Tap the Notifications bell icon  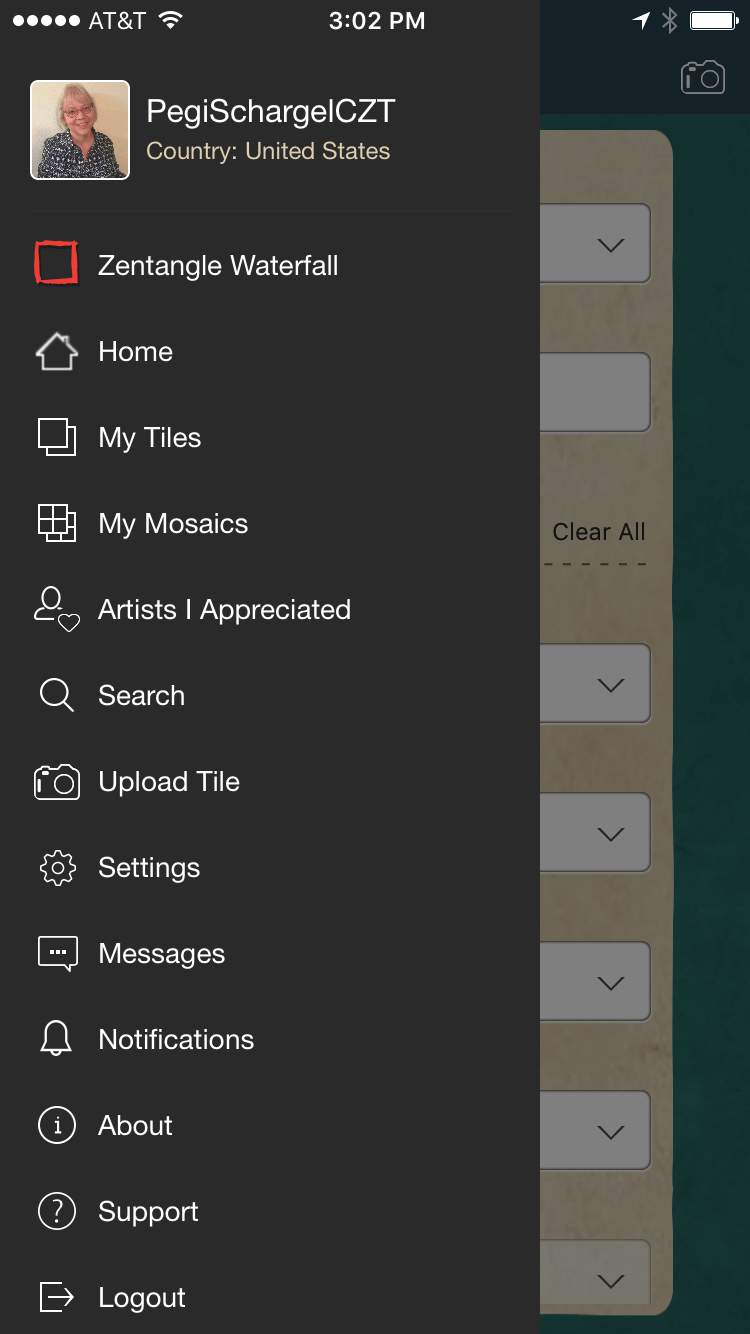point(56,1040)
